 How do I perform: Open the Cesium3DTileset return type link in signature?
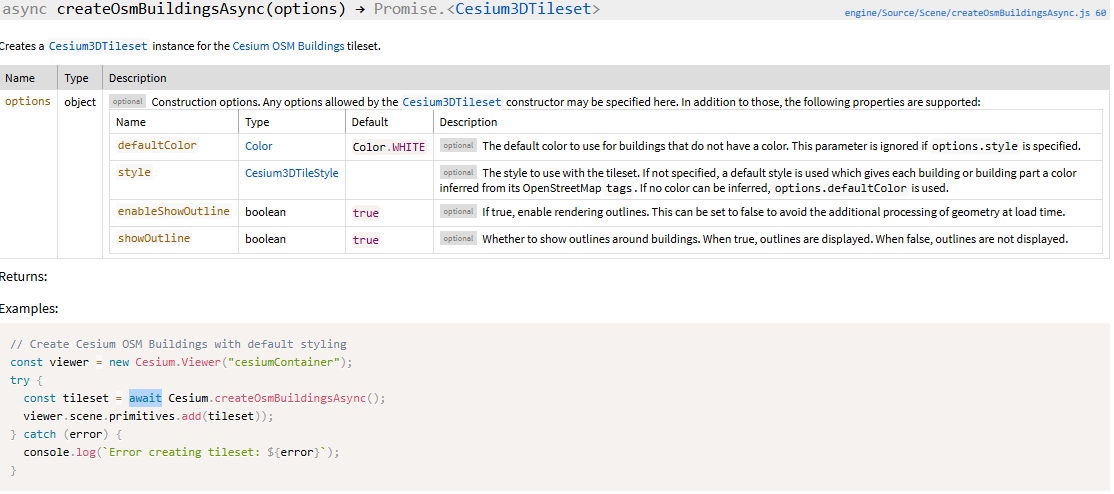click(x=523, y=9)
